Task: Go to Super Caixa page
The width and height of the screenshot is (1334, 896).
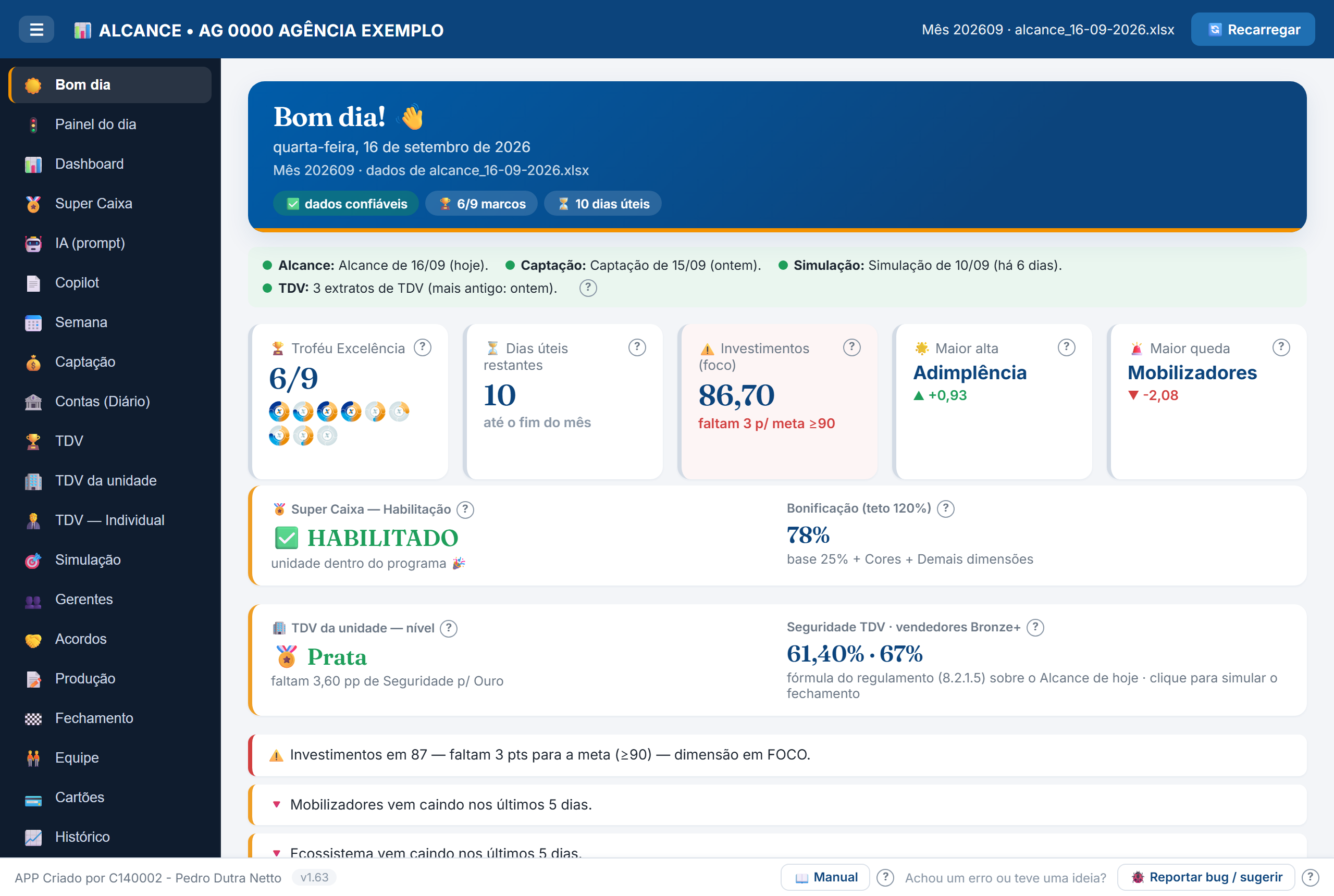Action: (x=110, y=204)
